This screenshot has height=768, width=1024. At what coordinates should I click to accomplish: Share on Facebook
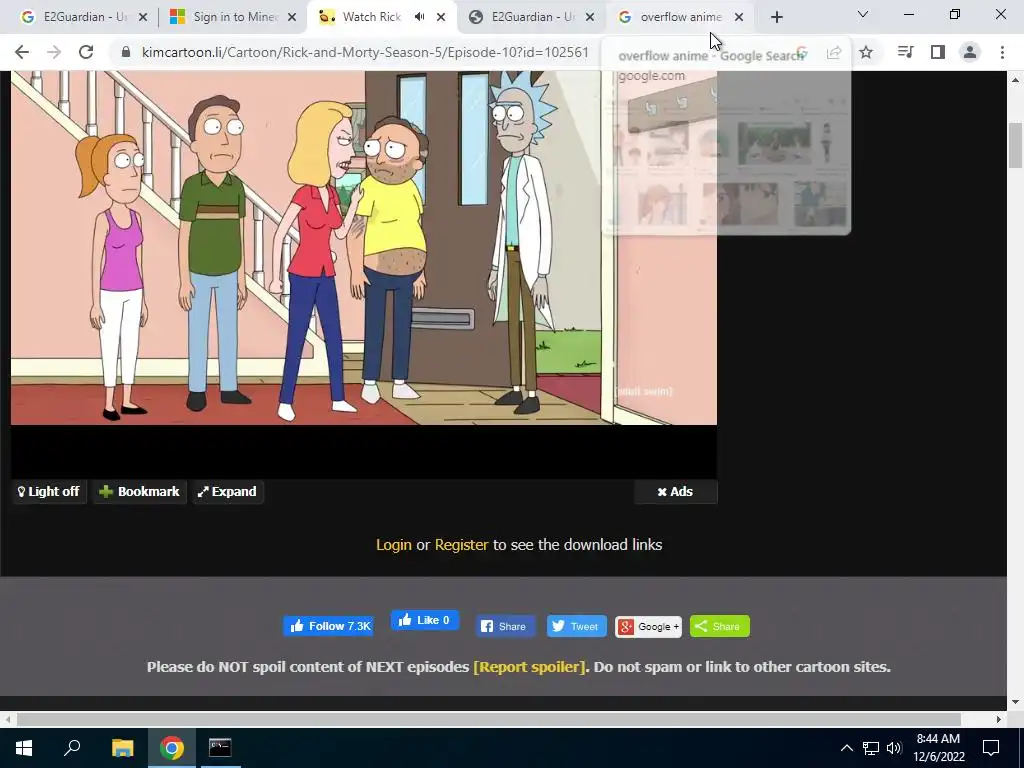505,626
